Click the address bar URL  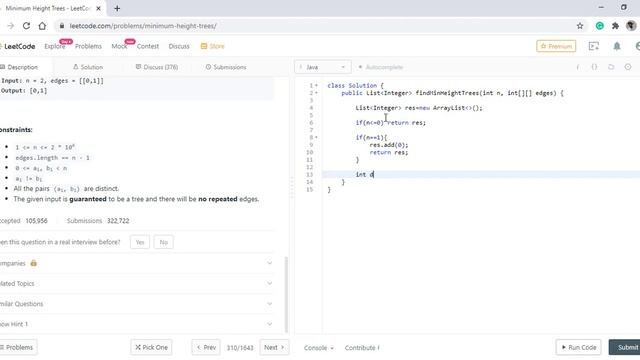(143, 26)
